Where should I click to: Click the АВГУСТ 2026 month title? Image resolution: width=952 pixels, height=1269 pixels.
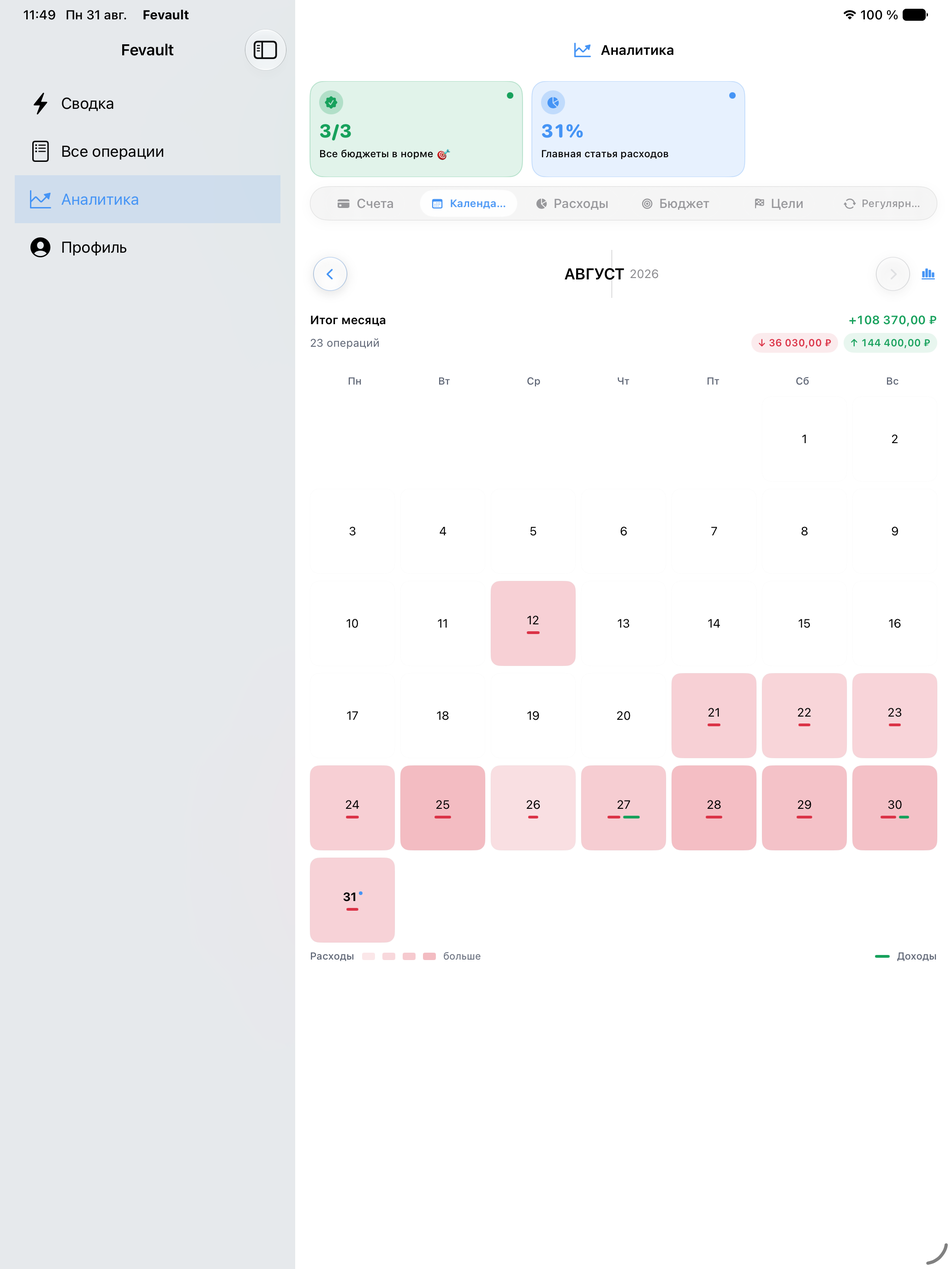pyautogui.click(x=611, y=274)
